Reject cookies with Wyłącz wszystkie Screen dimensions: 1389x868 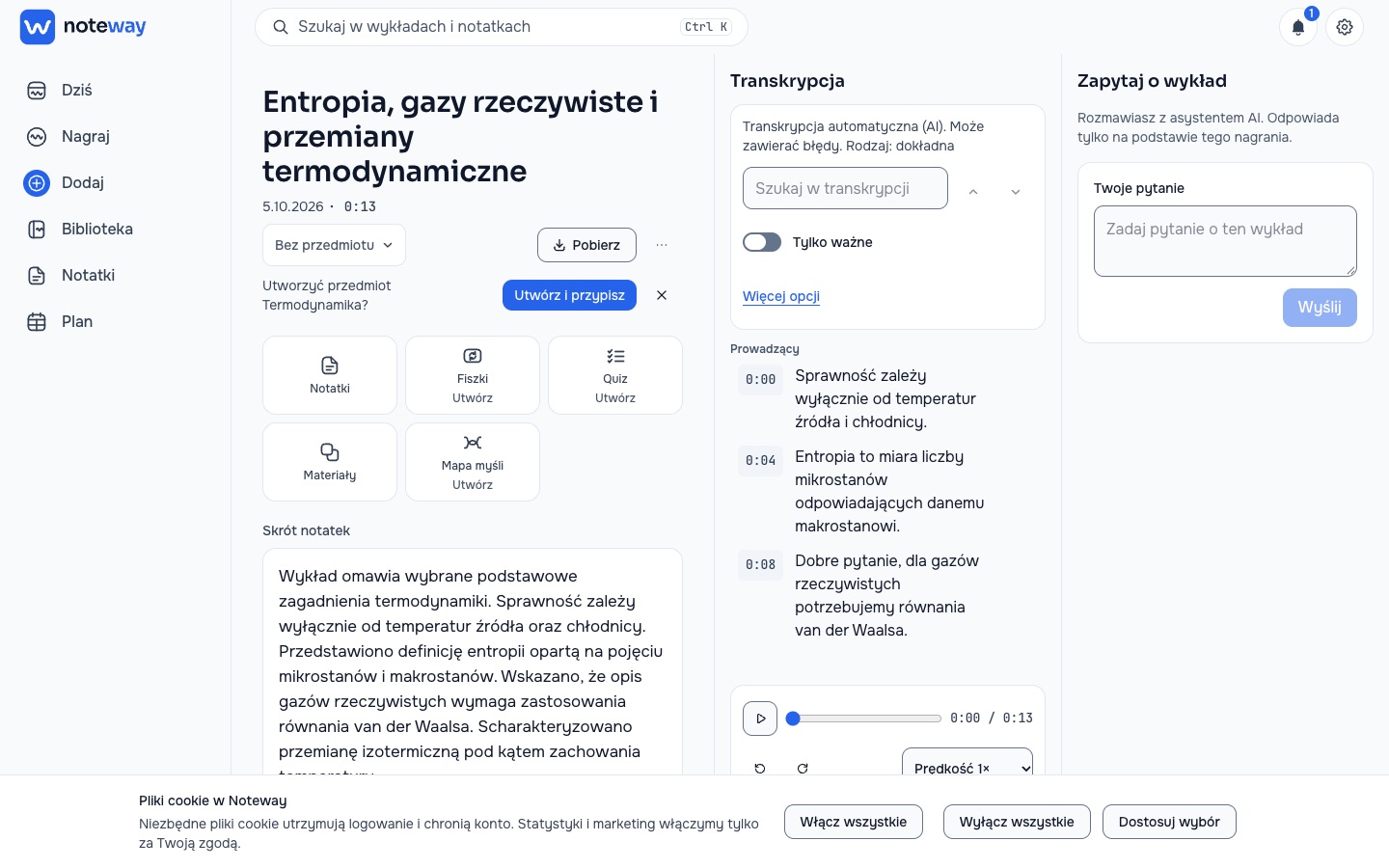point(1017,822)
